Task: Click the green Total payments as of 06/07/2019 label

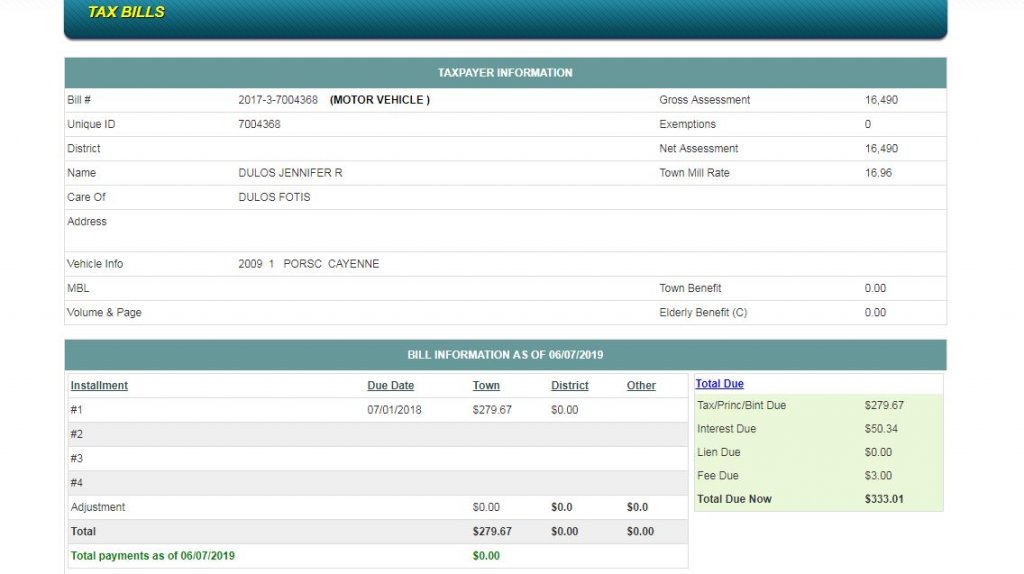Action: pos(152,556)
